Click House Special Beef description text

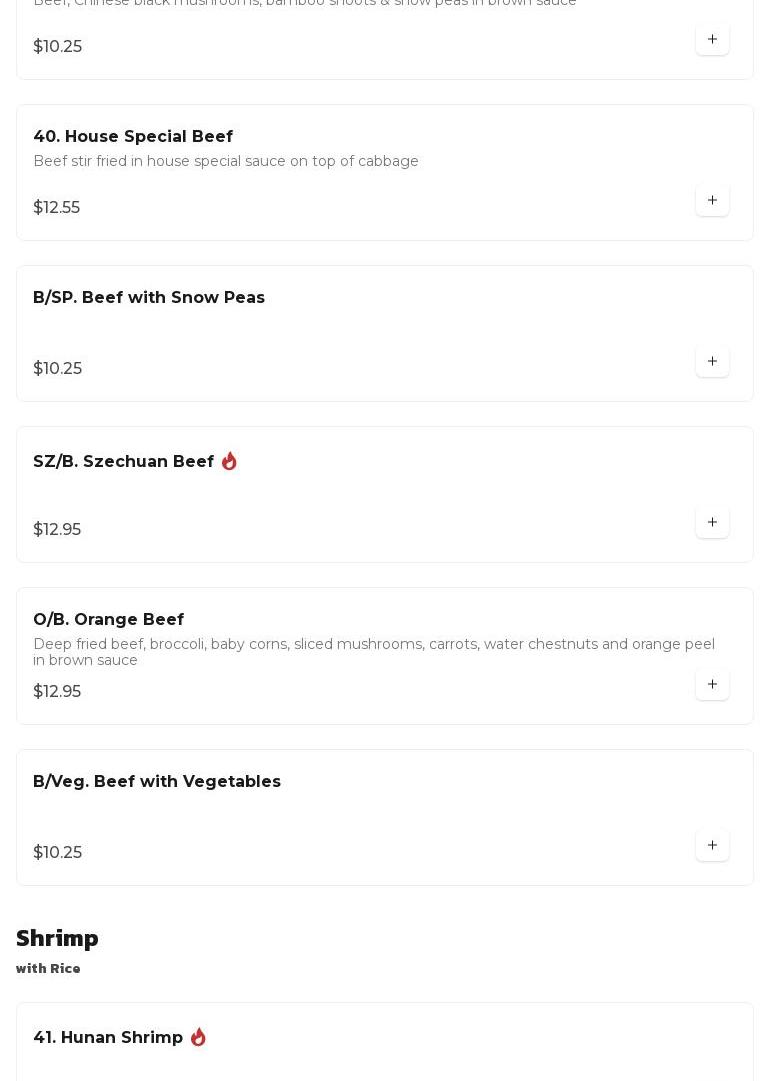tap(226, 161)
